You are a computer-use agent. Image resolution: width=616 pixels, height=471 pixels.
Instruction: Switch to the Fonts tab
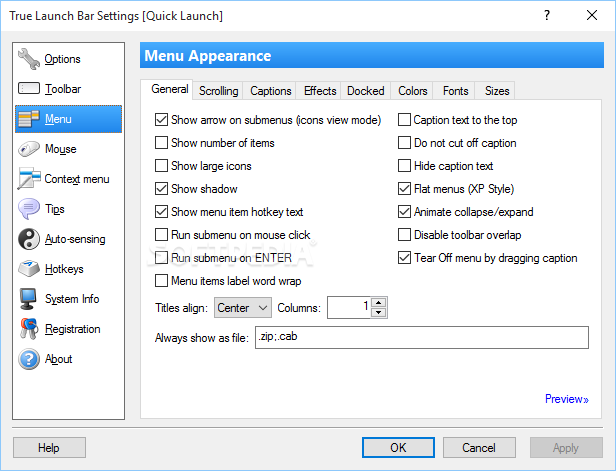(455, 91)
